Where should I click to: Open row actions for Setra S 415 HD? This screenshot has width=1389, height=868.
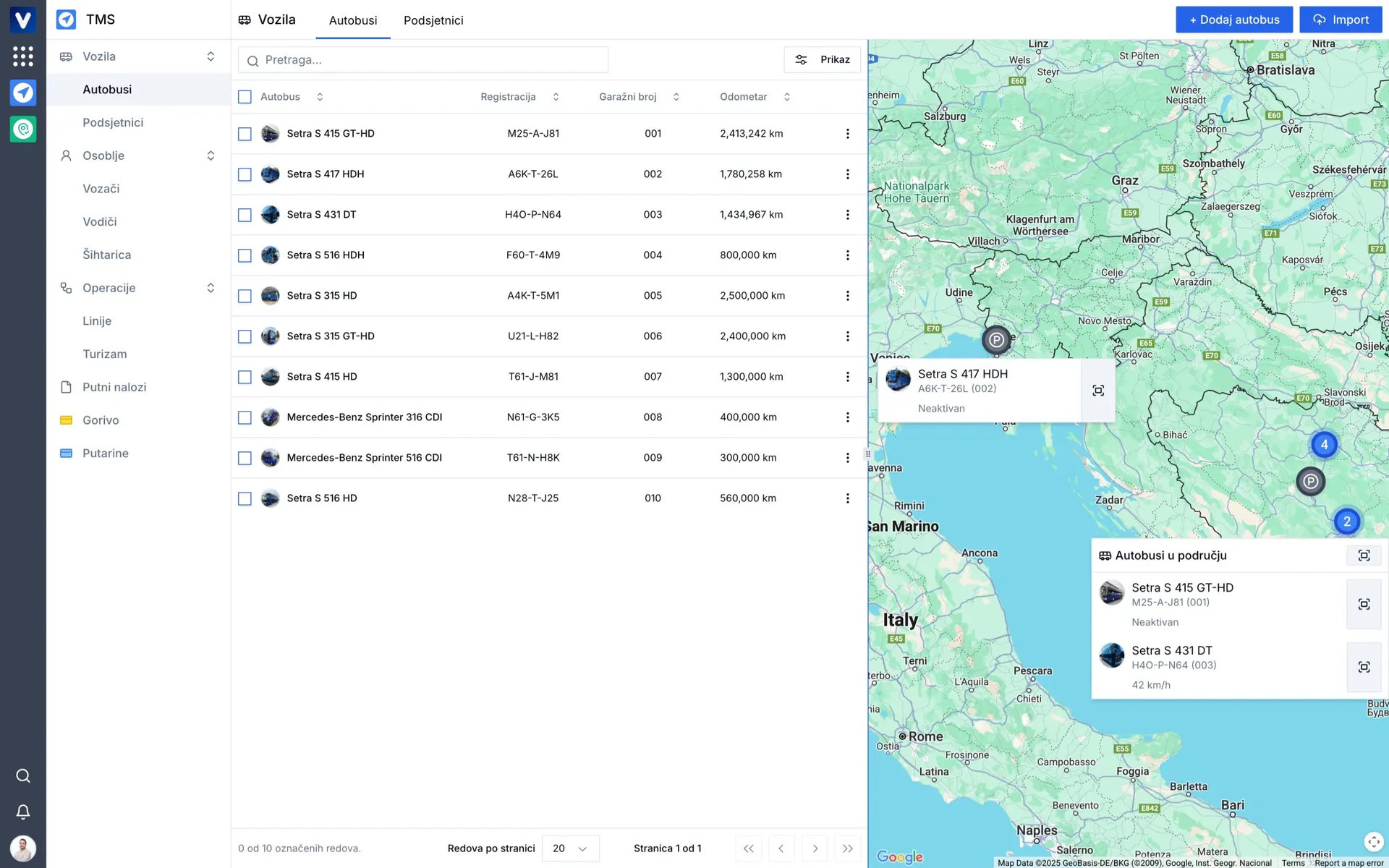[x=848, y=377]
